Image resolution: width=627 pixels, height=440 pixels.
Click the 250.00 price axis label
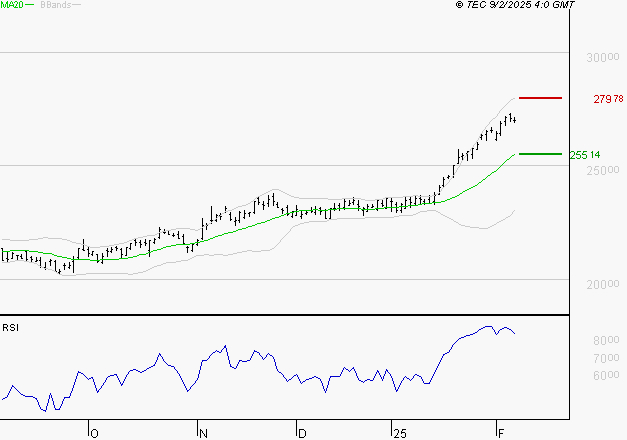[603, 171]
